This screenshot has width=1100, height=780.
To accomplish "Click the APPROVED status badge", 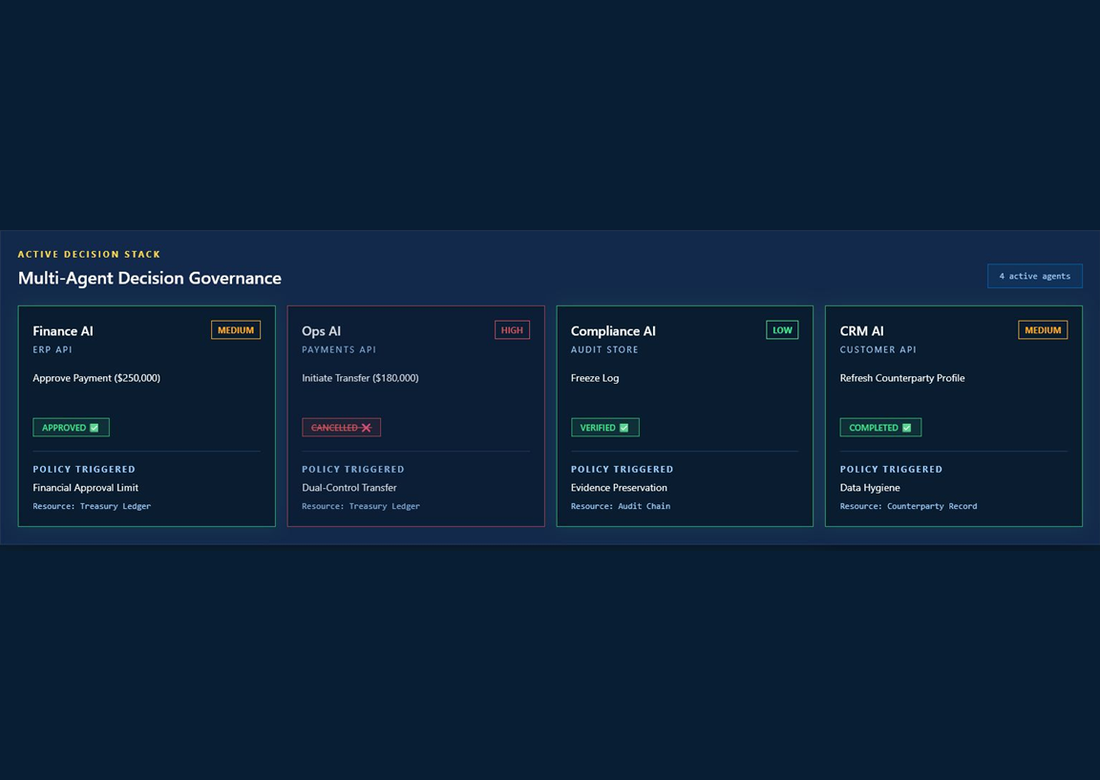I will tap(71, 427).
